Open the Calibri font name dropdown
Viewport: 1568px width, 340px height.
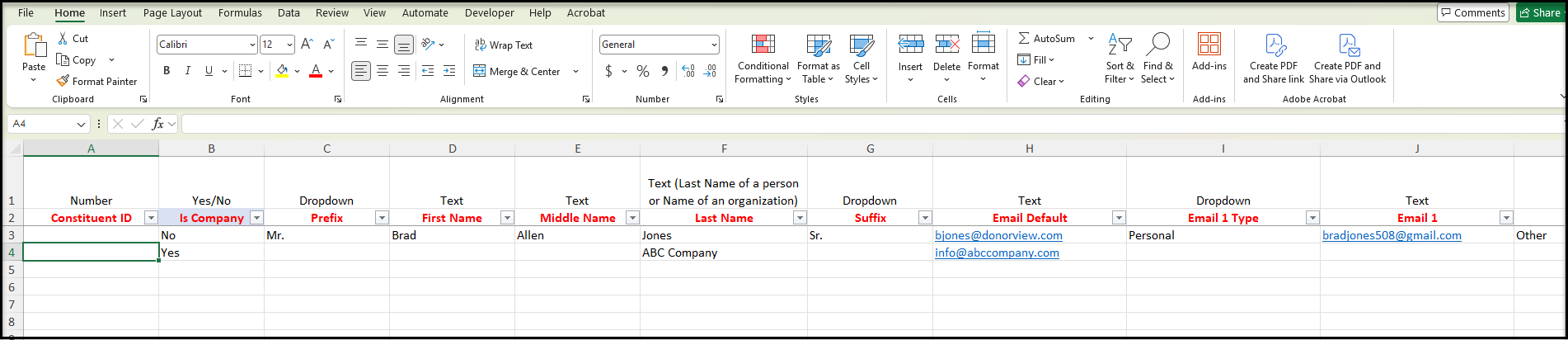coord(252,45)
